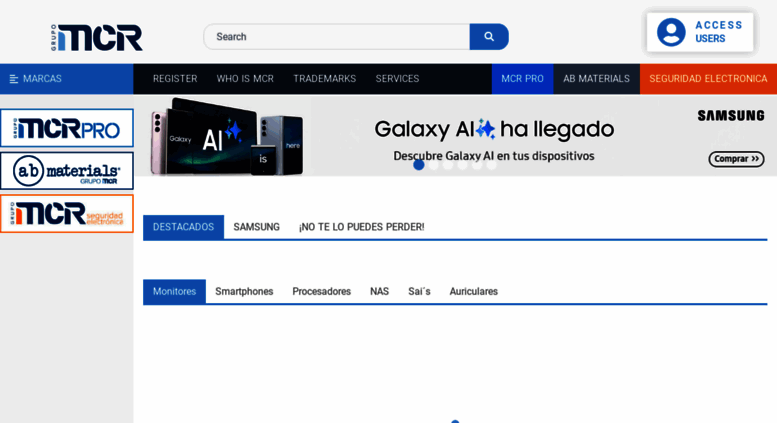Select the Monitores category tab
This screenshot has height=423, width=777.
pyautogui.click(x=174, y=291)
